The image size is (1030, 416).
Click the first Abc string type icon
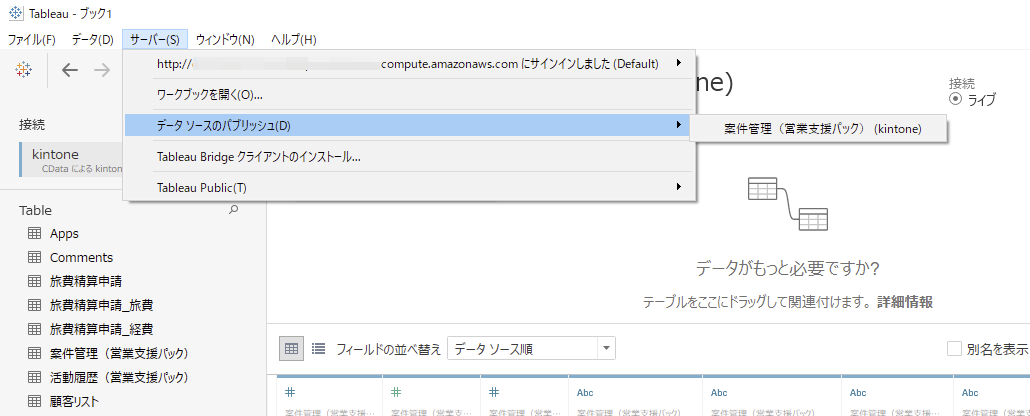pyautogui.click(x=585, y=393)
